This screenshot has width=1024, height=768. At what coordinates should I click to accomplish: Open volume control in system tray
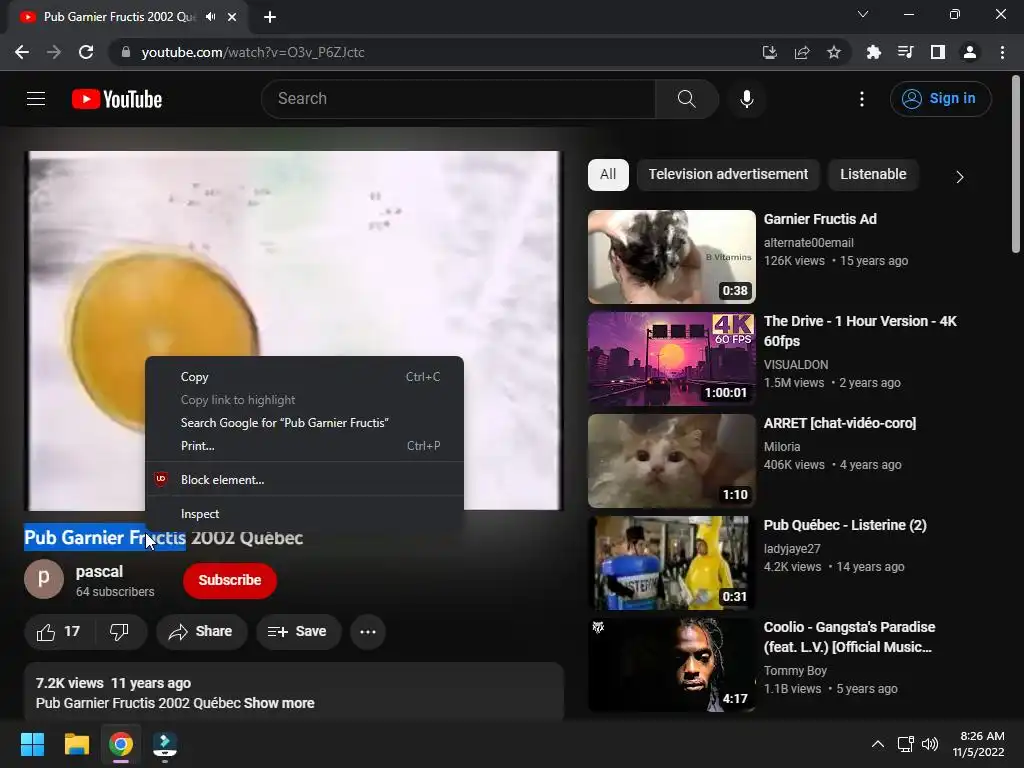pos(930,744)
